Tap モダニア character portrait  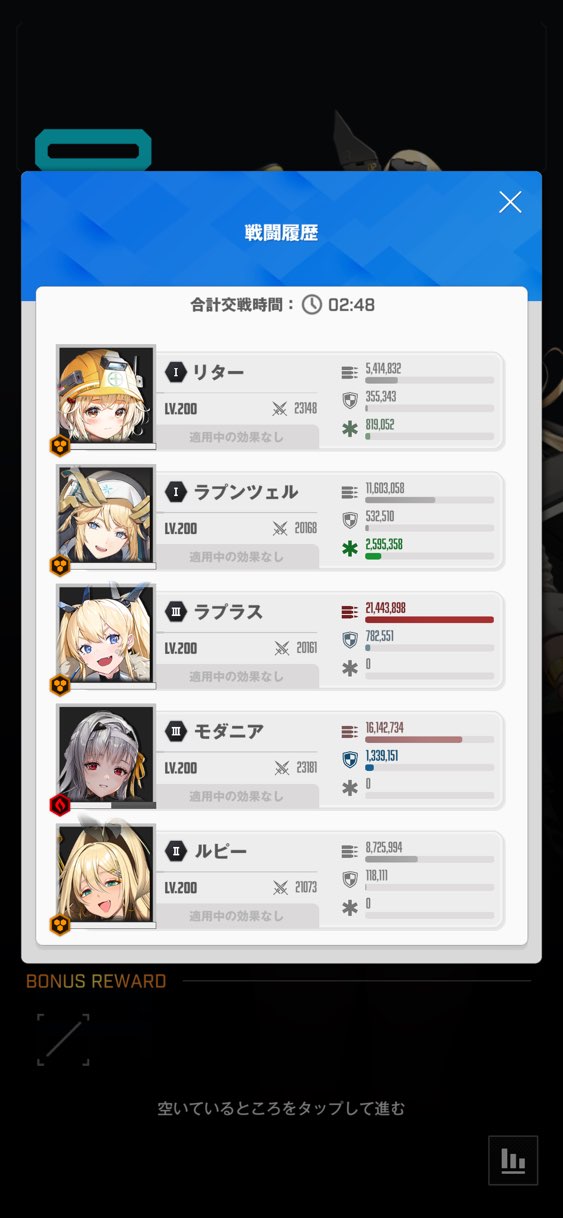(x=106, y=756)
